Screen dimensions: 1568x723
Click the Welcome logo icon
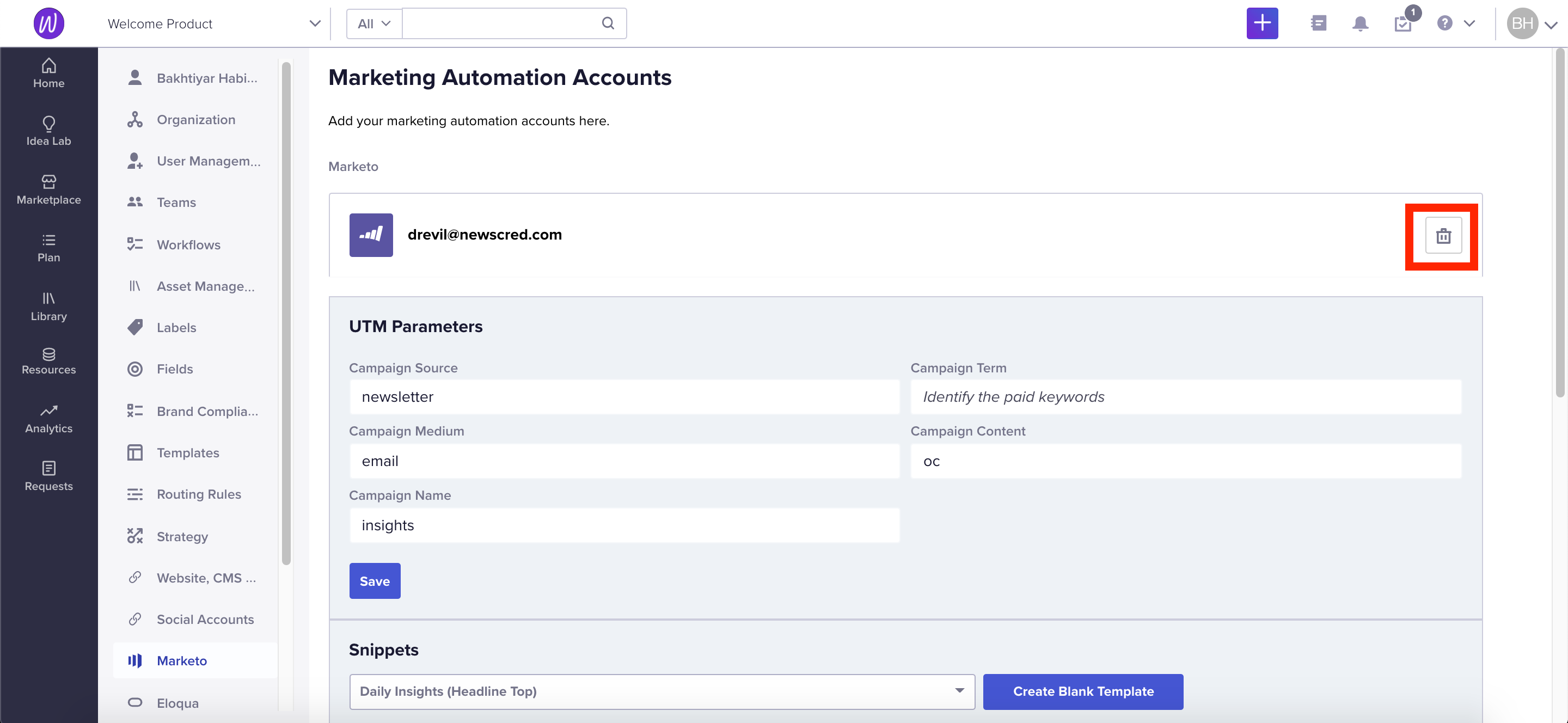tap(48, 23)
